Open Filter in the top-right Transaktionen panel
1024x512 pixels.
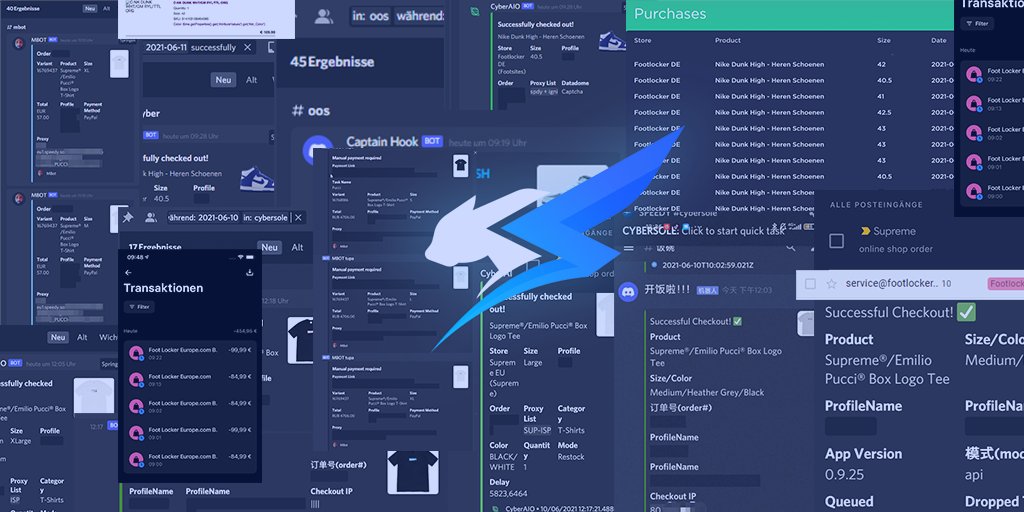[x=977, y=24]
